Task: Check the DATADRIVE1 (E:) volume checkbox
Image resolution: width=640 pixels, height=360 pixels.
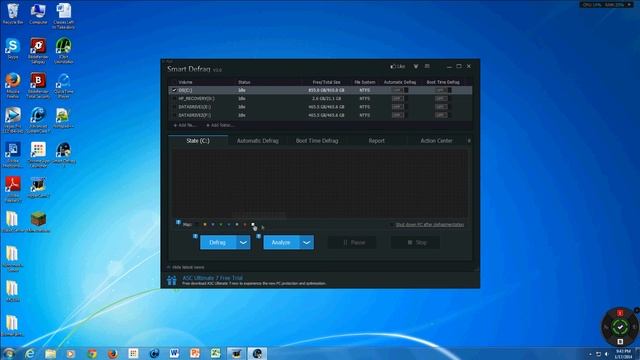Action: tap(174, 107)
